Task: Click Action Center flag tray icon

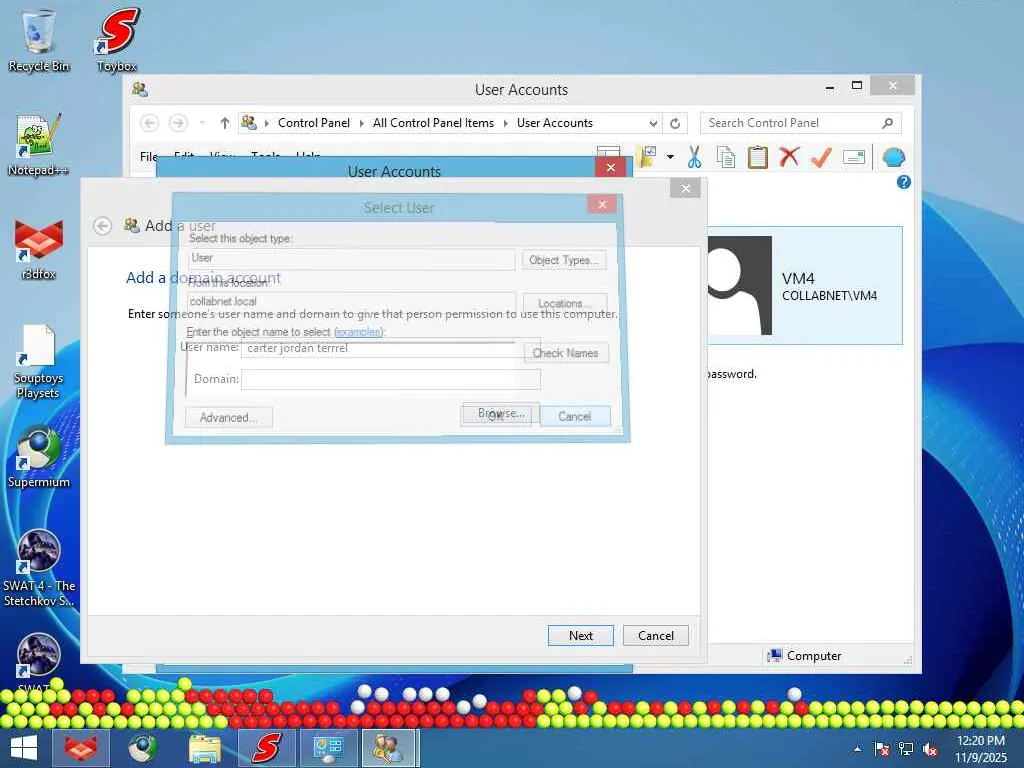Action: [x=882, y=749]
